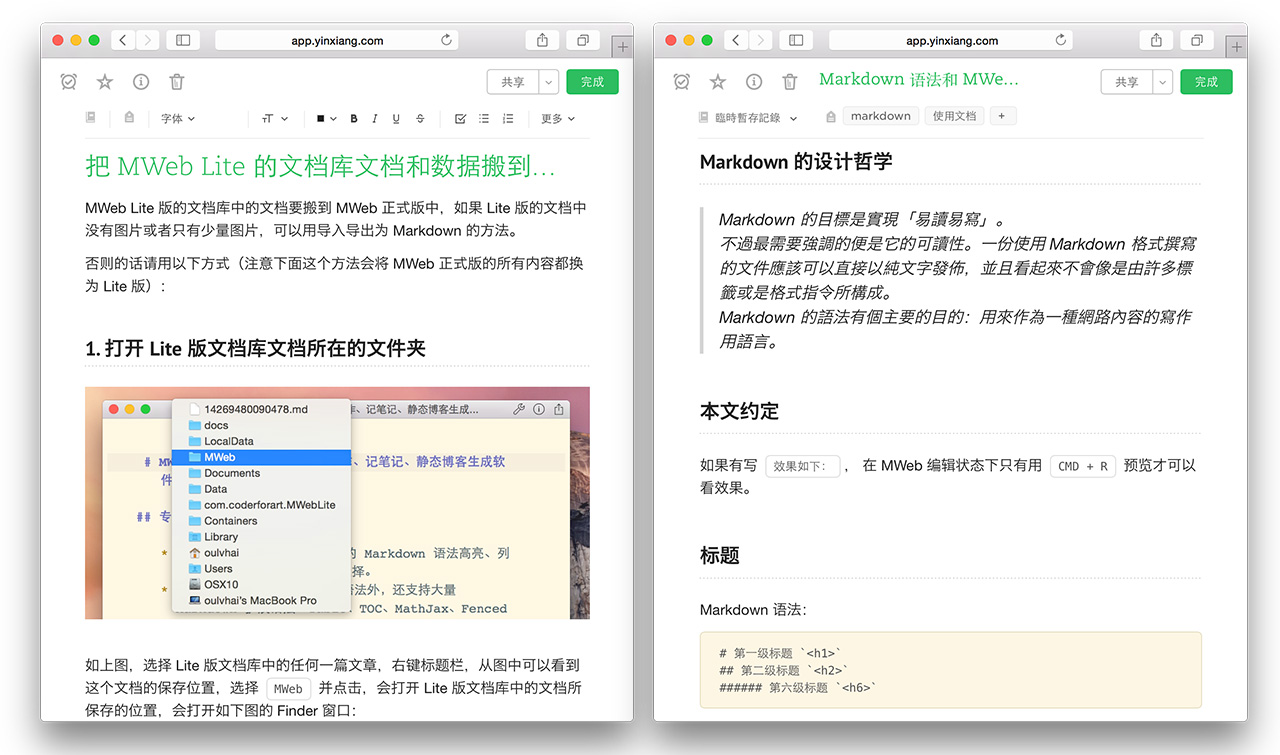Click the 共享 share button on the right note

pos(1127,81)
